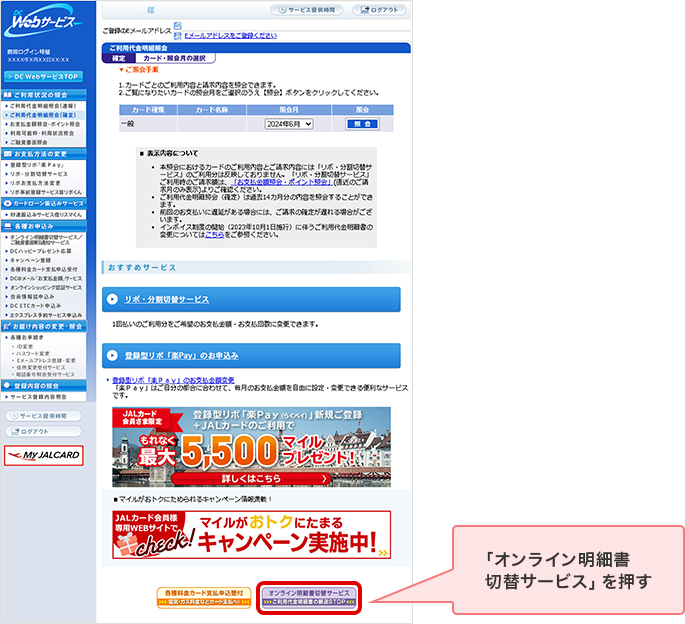
Task: Open ご融資書面照会 in sidebar
Action: click(29, 142)
